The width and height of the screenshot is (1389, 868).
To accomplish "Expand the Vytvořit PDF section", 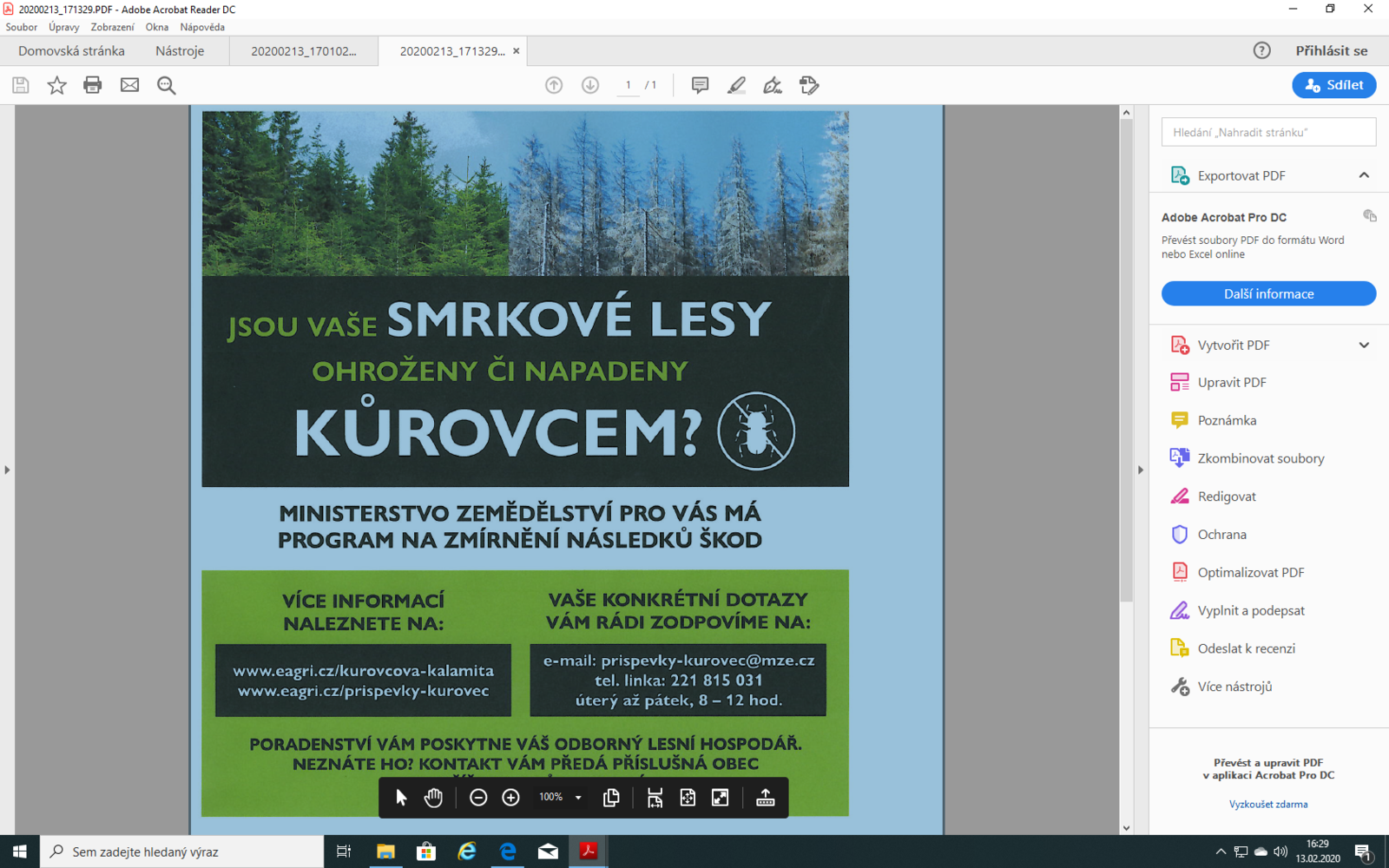I will tap(1364, 345).
